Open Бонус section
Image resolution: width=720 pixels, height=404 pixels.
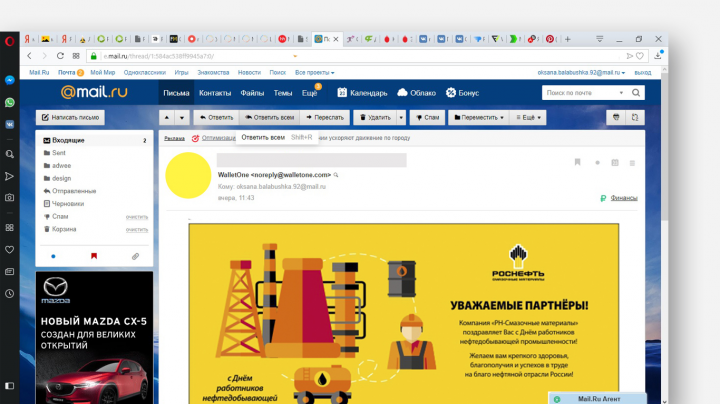coord(462,93)
